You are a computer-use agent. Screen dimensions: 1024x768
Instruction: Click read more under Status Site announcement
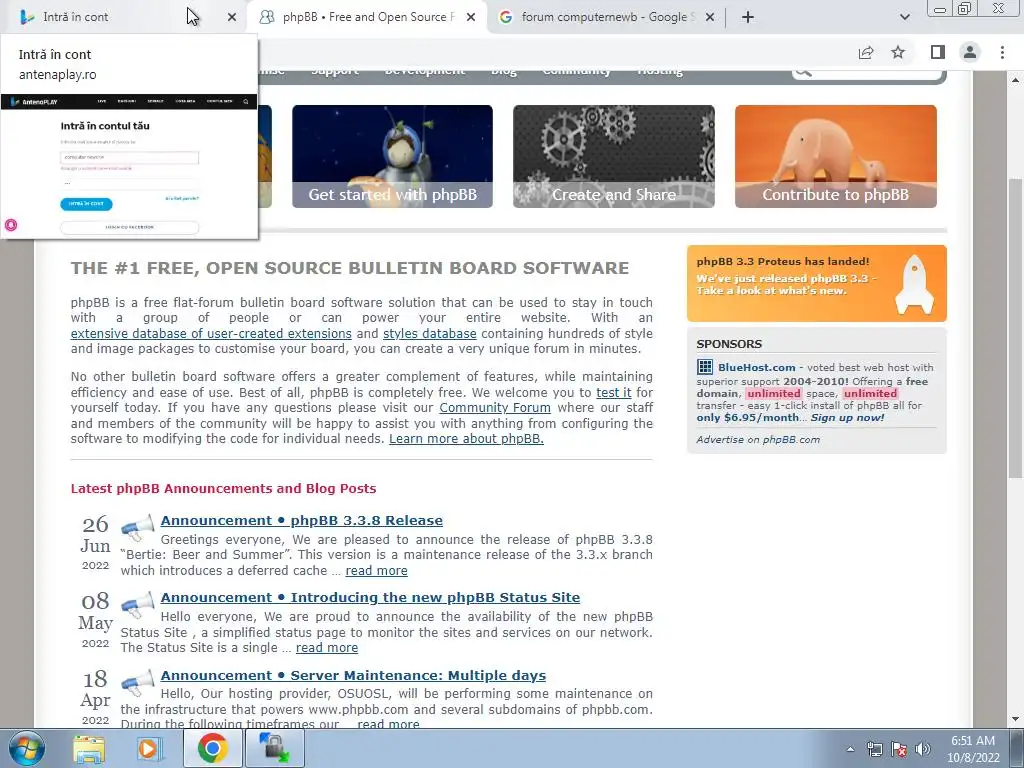(327, 648)
